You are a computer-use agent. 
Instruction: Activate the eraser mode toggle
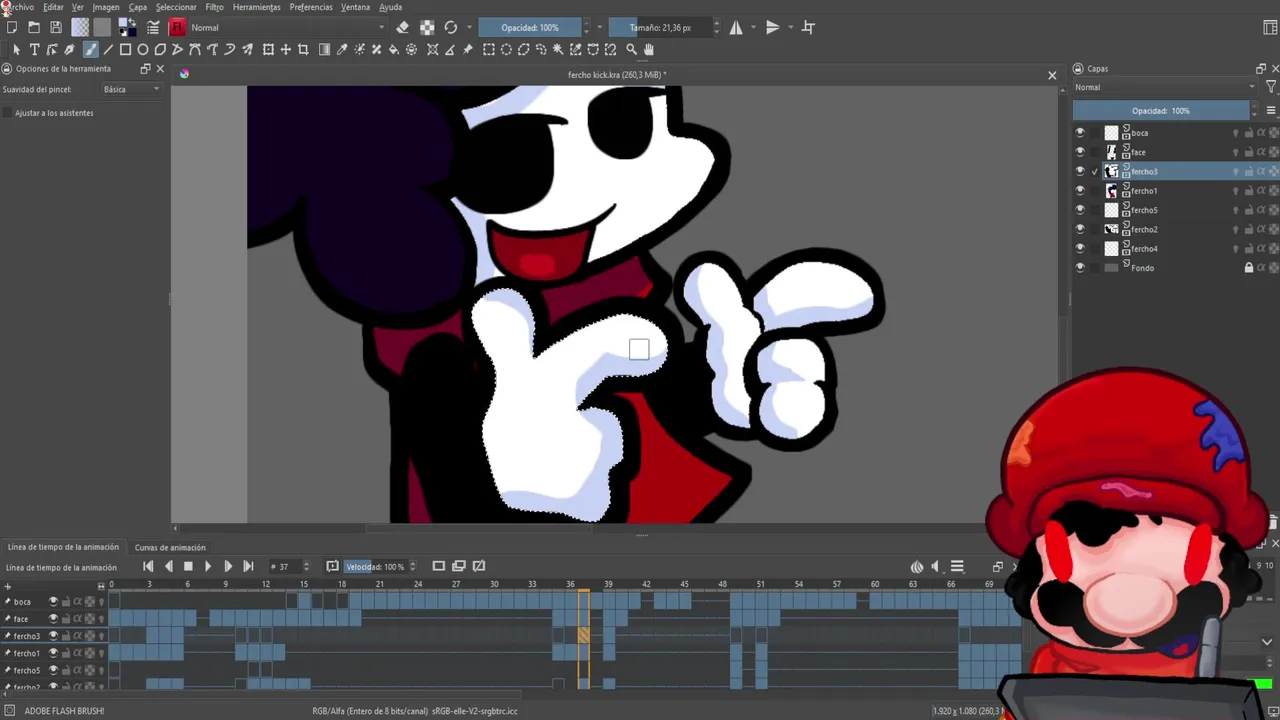[x=402, y=27]
